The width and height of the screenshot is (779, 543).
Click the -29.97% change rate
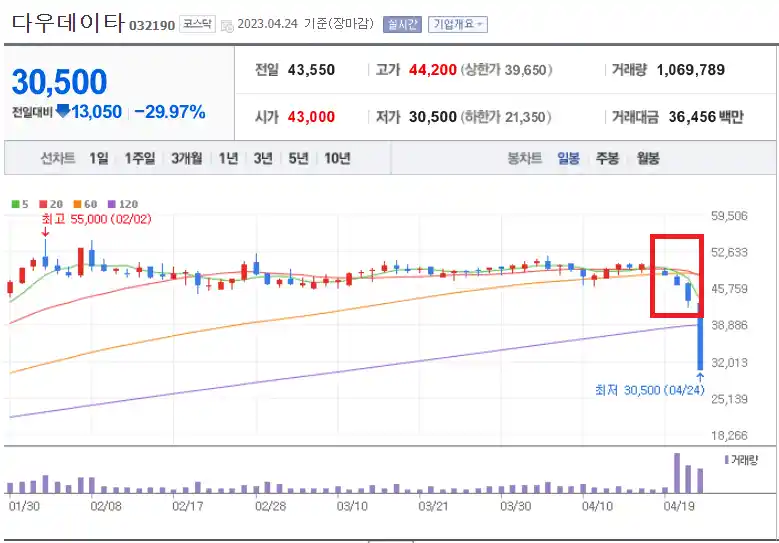170,112
